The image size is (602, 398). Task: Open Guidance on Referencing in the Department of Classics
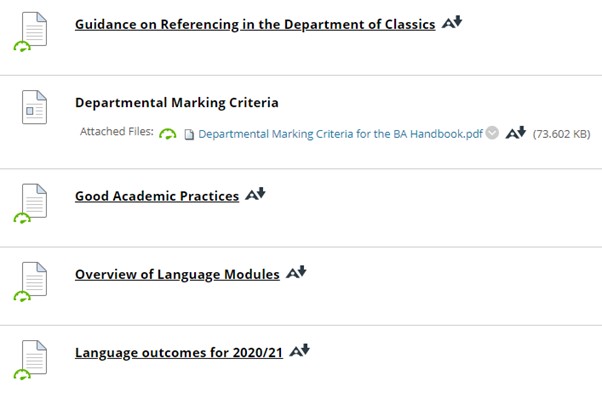pyautogui.click(x=255, y=25)
